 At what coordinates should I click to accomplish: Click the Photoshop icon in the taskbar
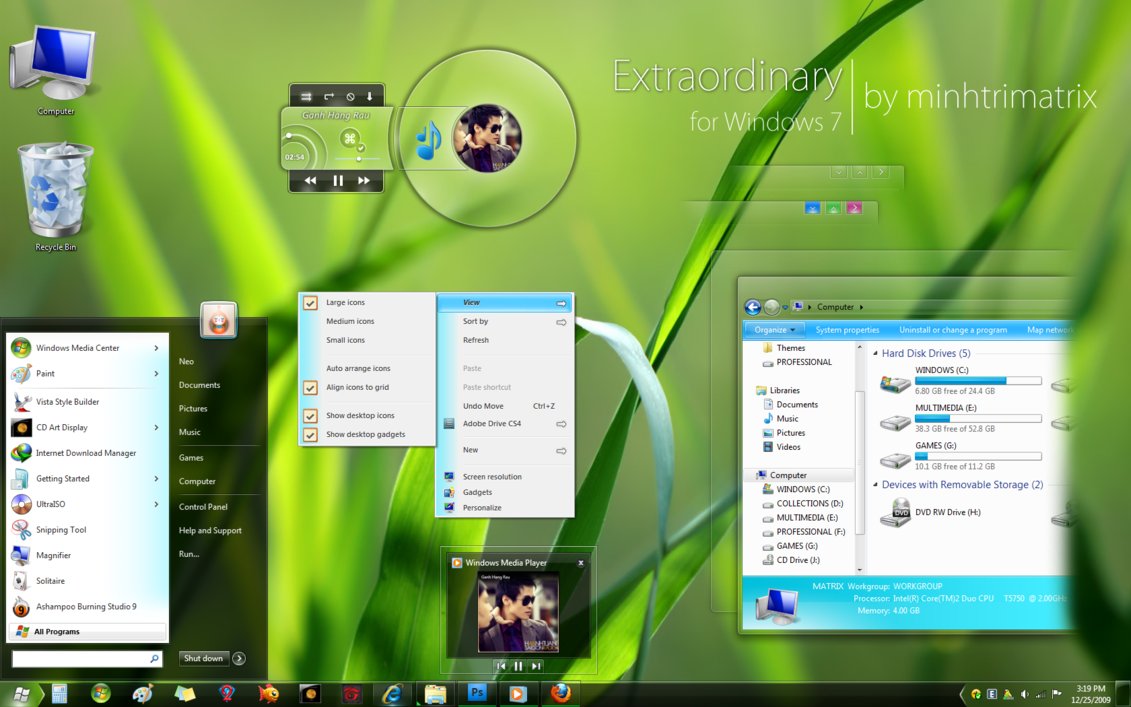478,692
